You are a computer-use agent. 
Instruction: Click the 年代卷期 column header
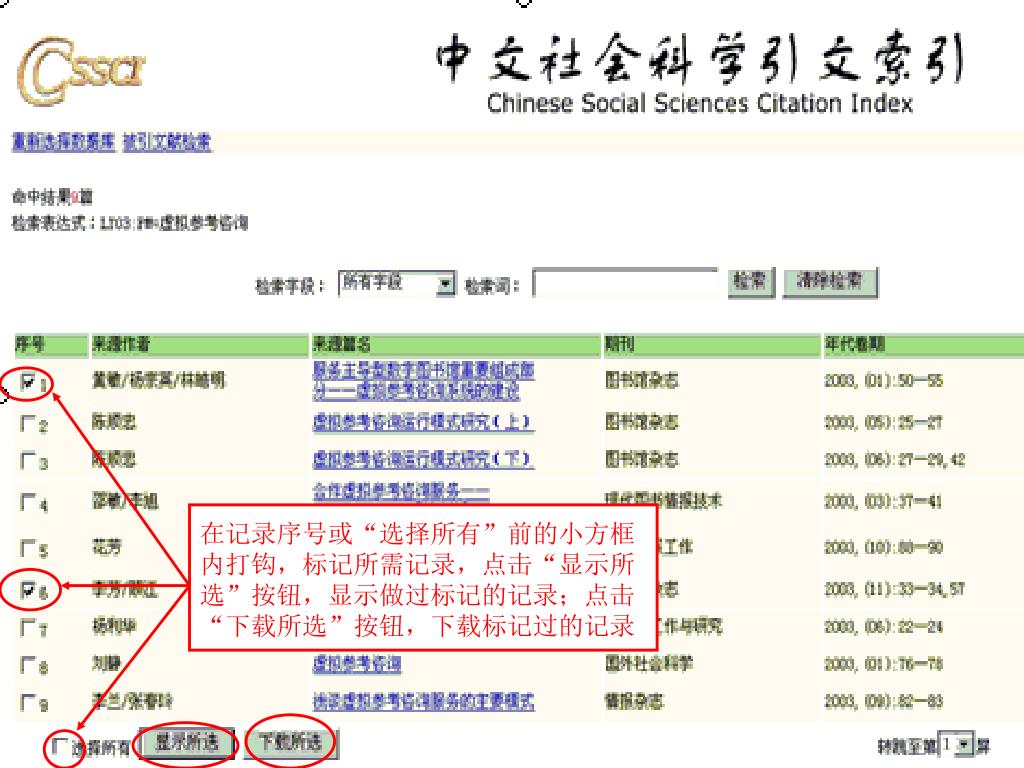923,345
